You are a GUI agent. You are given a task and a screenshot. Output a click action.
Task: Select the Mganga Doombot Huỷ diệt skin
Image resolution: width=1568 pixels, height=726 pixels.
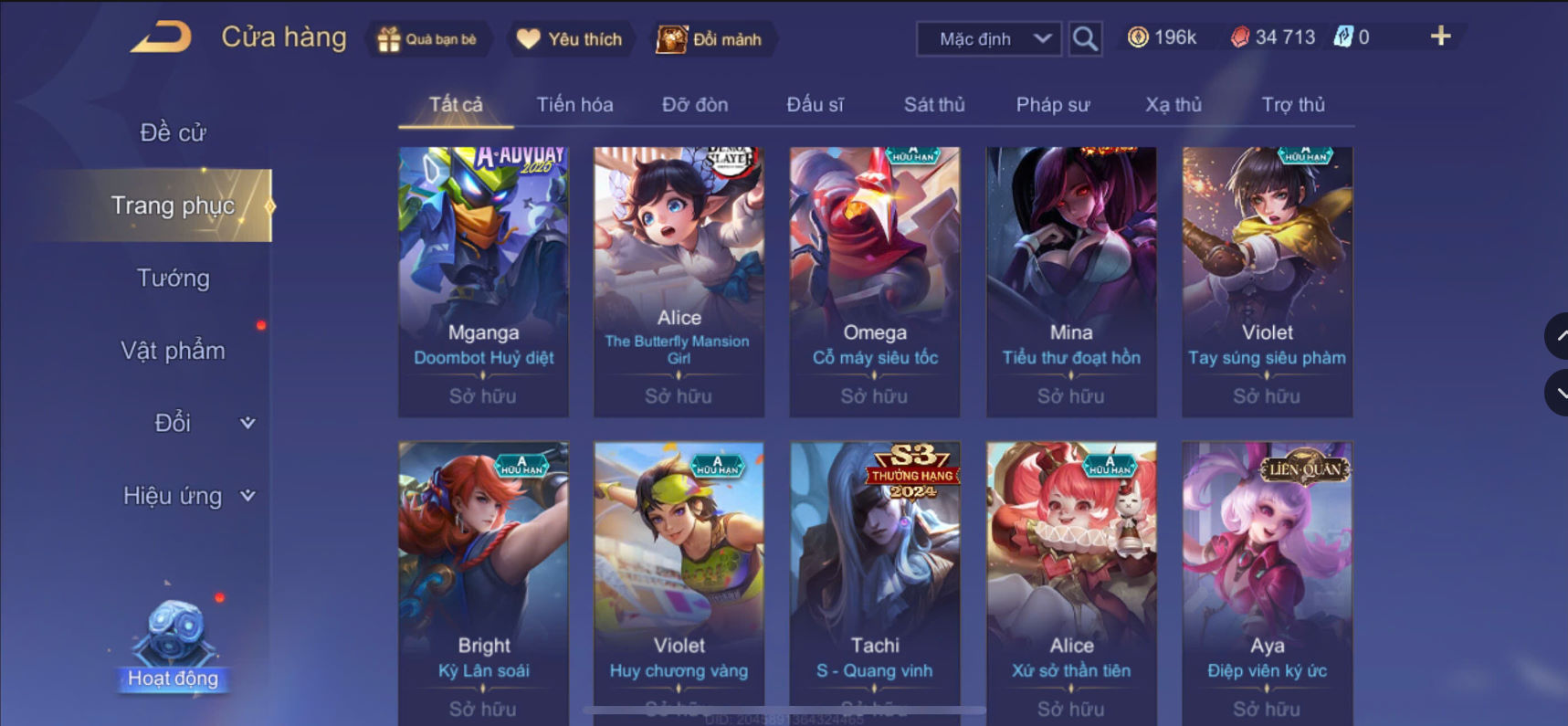pyautogui.click(x=483, y=281)
